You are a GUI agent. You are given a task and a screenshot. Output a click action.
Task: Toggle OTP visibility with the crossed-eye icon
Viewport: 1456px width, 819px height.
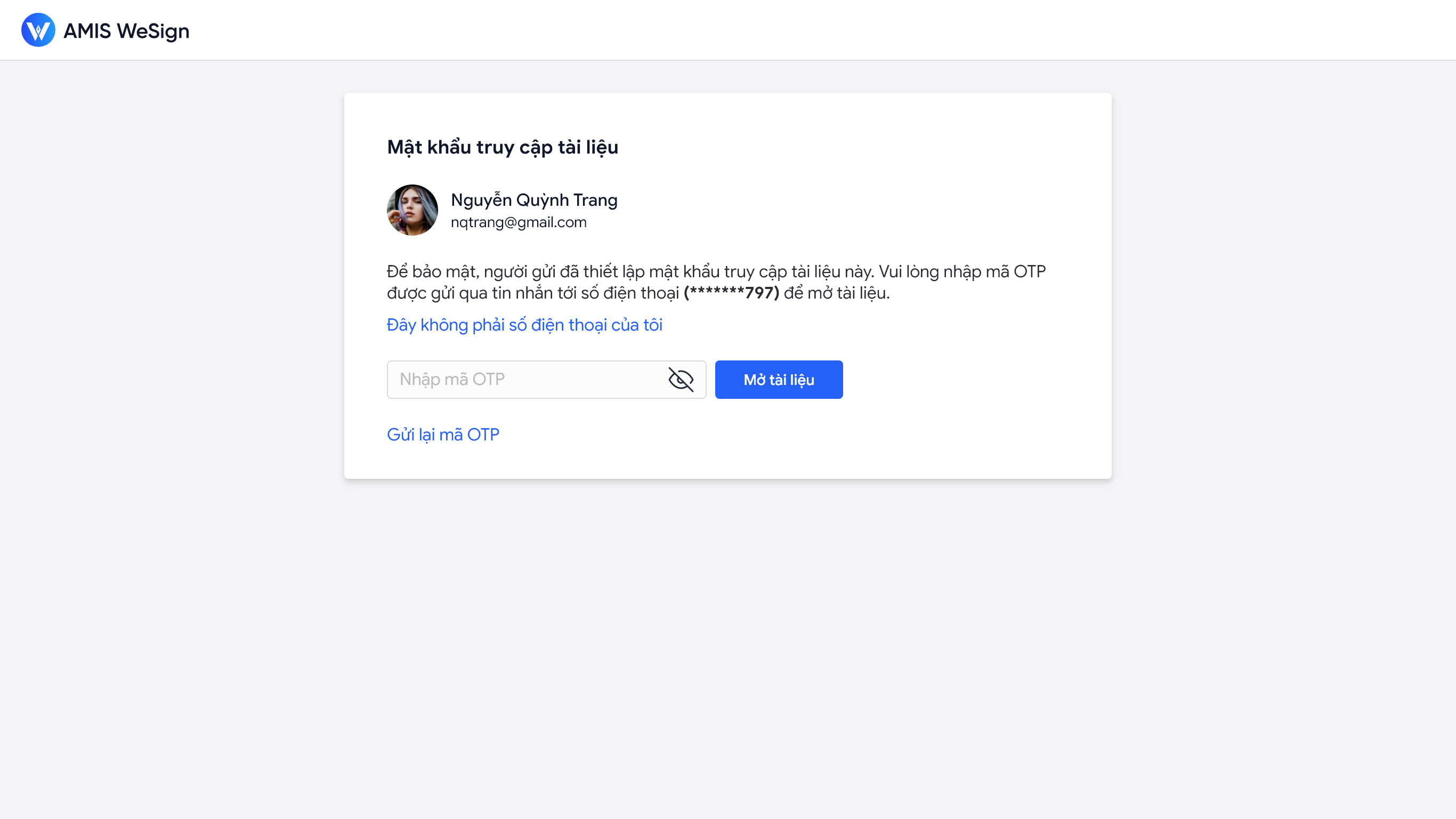(x=681, y=380)
